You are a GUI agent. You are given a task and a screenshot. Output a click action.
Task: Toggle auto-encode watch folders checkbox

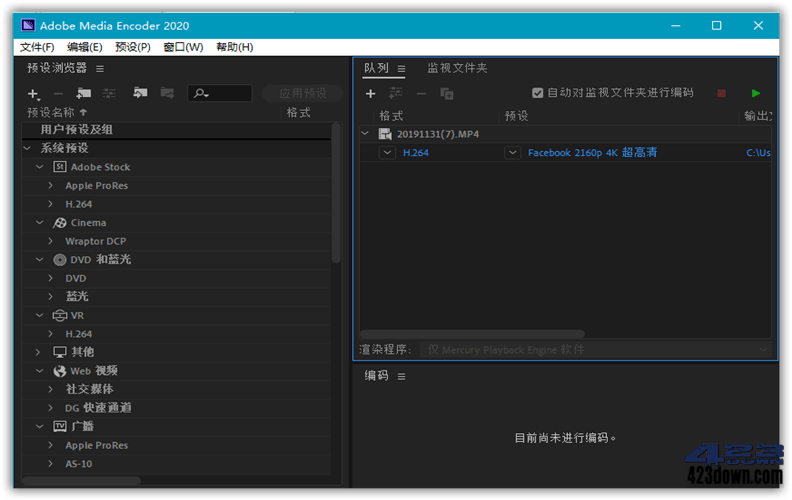coord(538,93)
